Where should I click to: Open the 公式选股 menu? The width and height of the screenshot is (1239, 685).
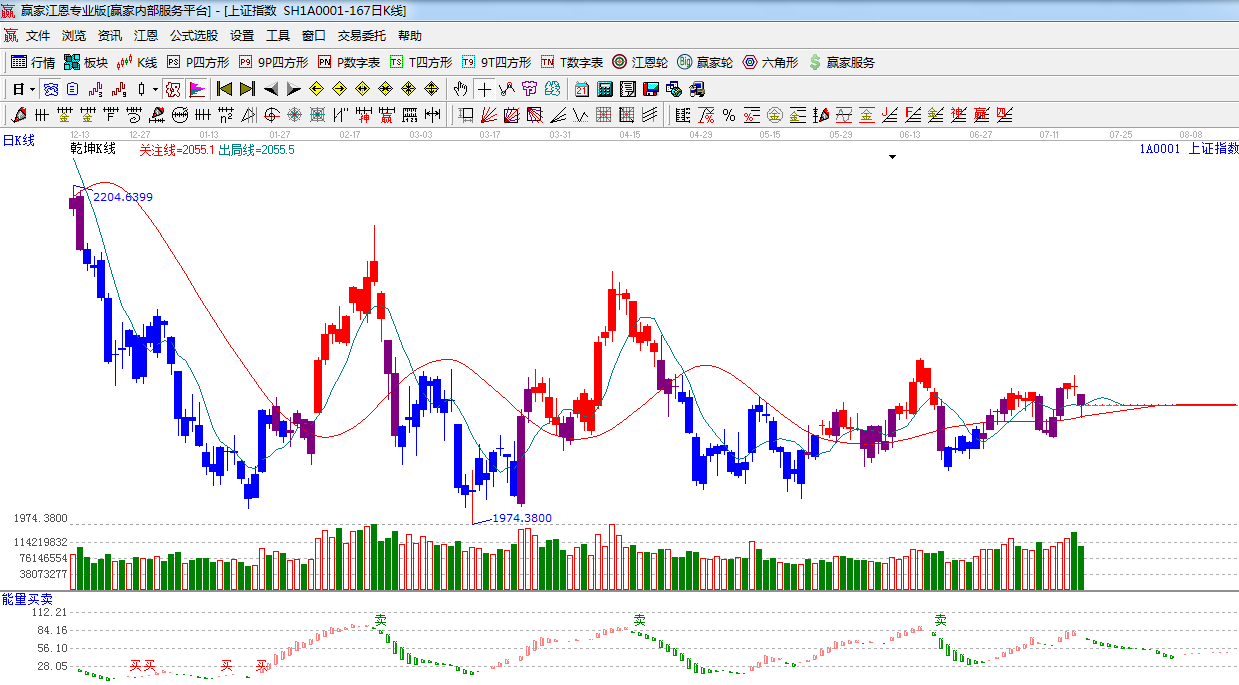pyautogui.click(x=193, y=35)
